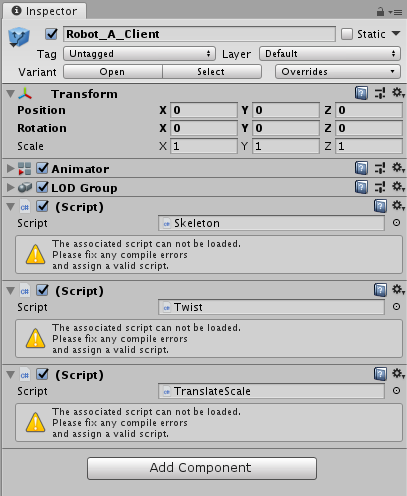The image size is (407, 496).
Task: Click the Rotation Y value field
Action: pyautogui.click(x=286, y=128)
